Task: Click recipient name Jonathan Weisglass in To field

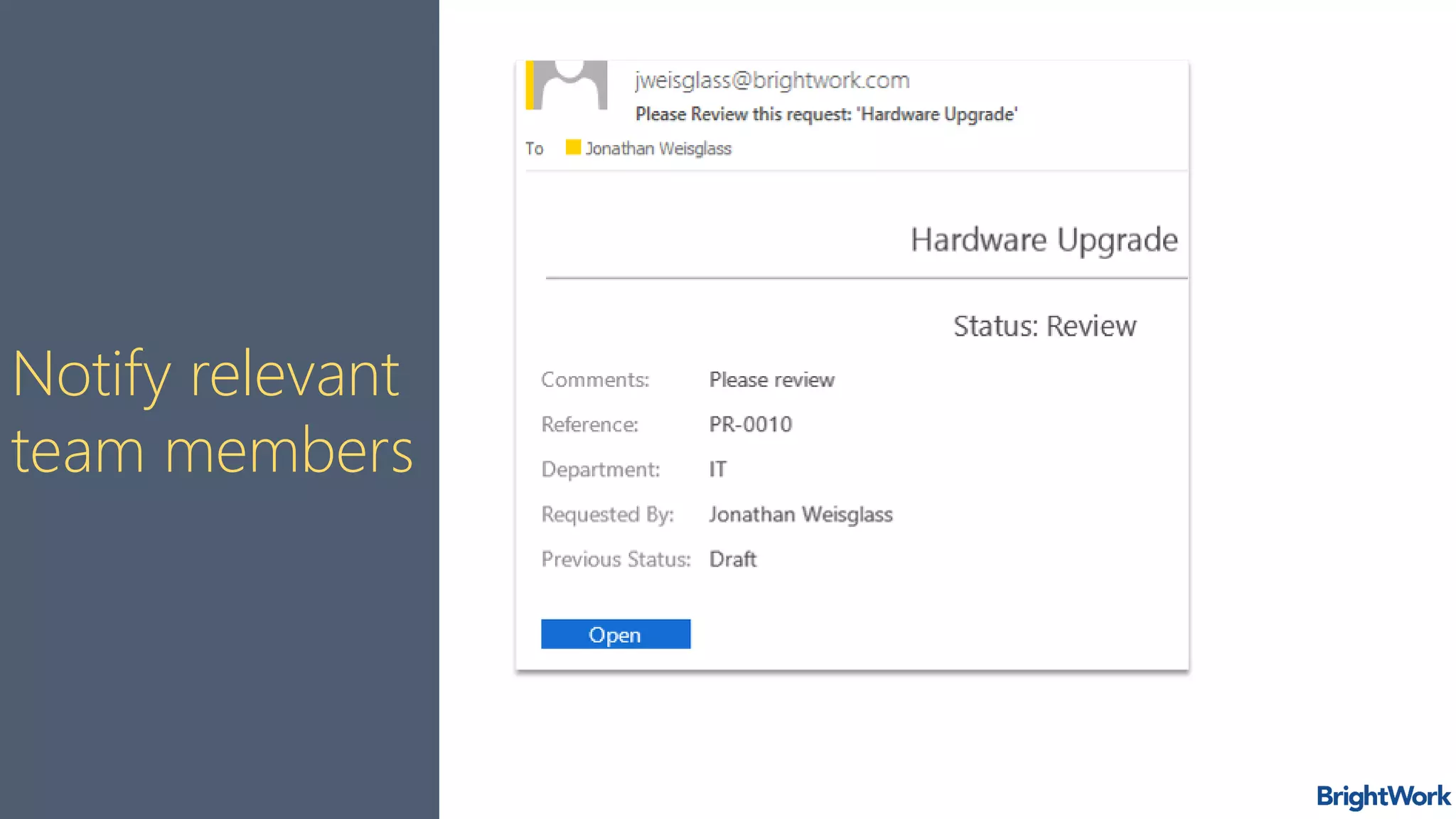Action: click(x=658, y=149)
